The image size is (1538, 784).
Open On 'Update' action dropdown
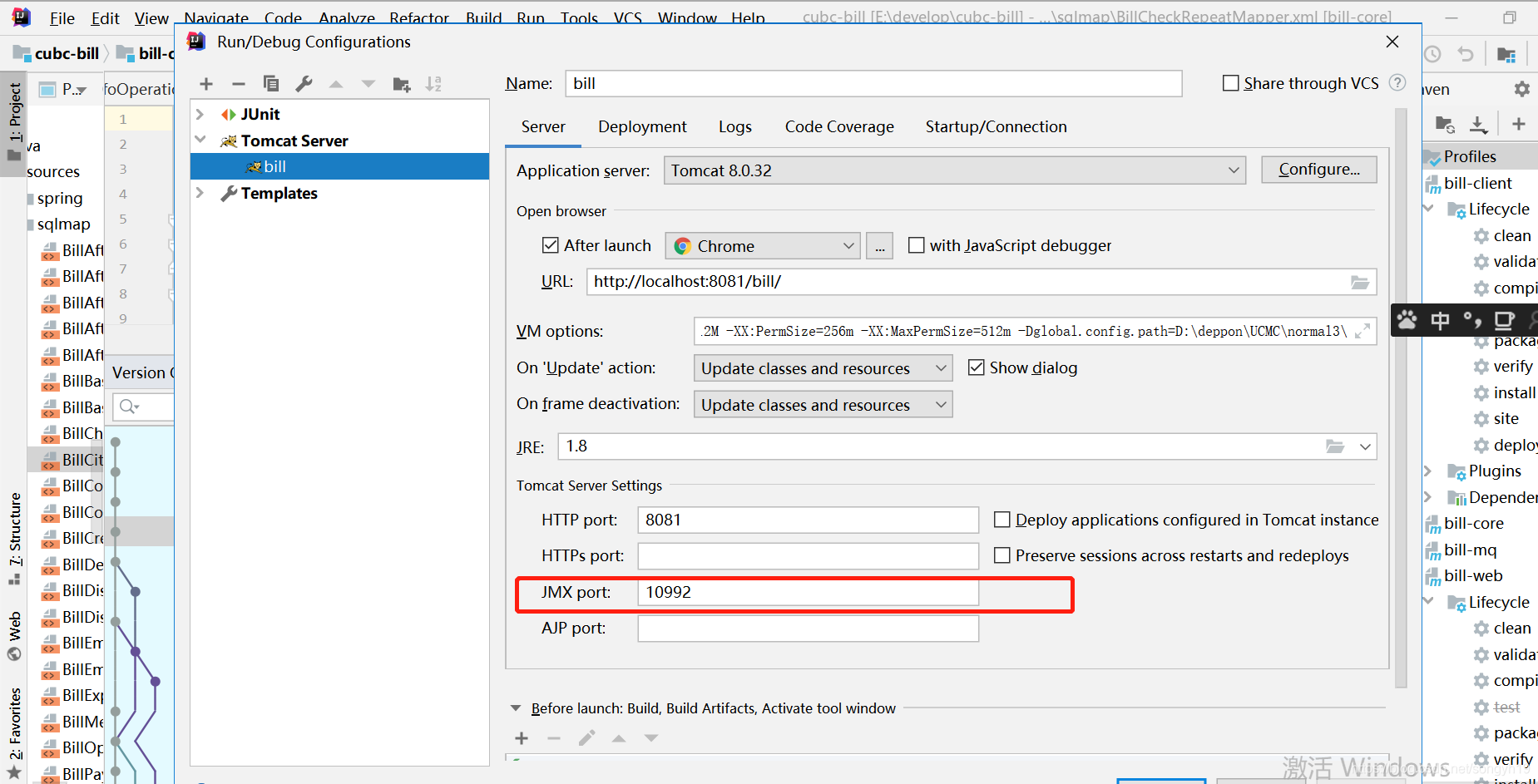tap(823, 368)
